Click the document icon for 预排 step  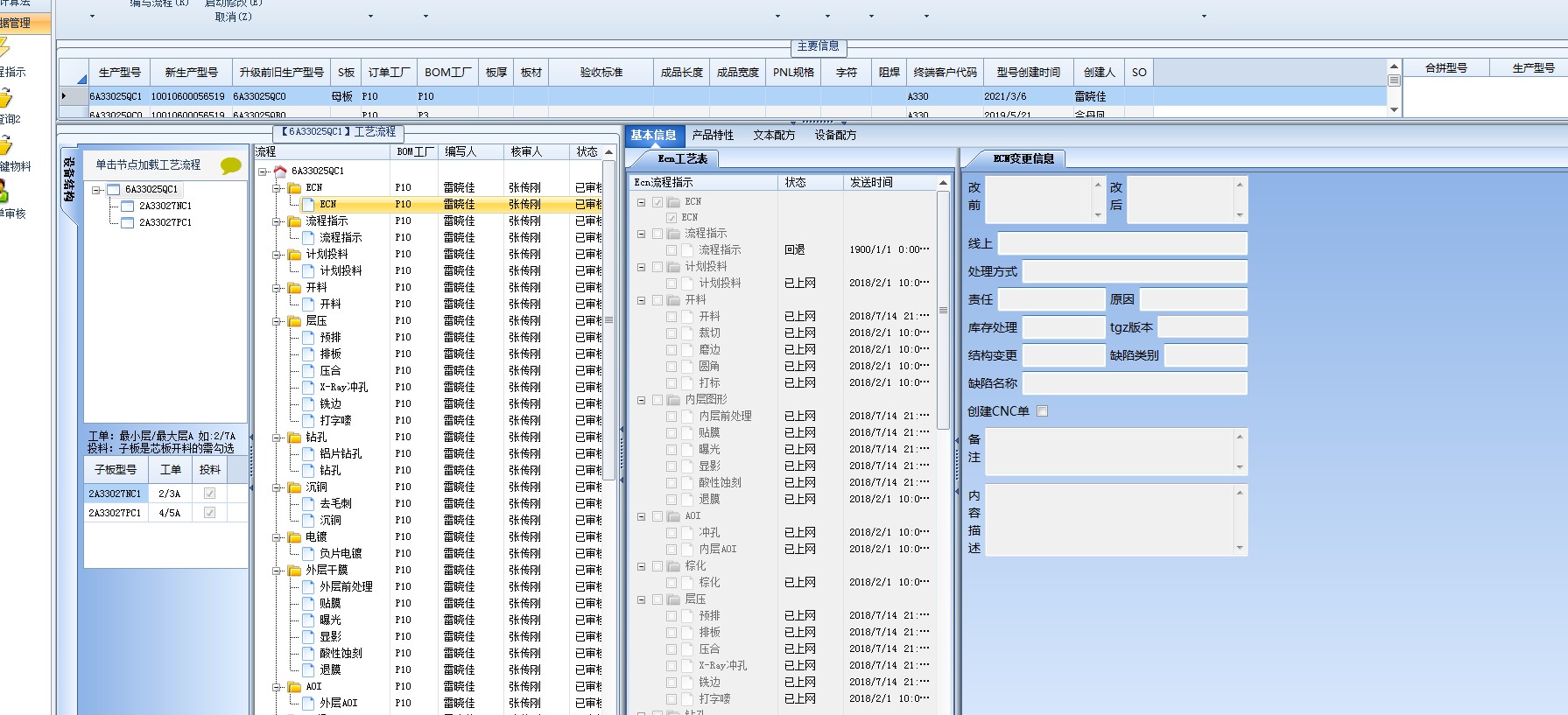tap(308, 337)
